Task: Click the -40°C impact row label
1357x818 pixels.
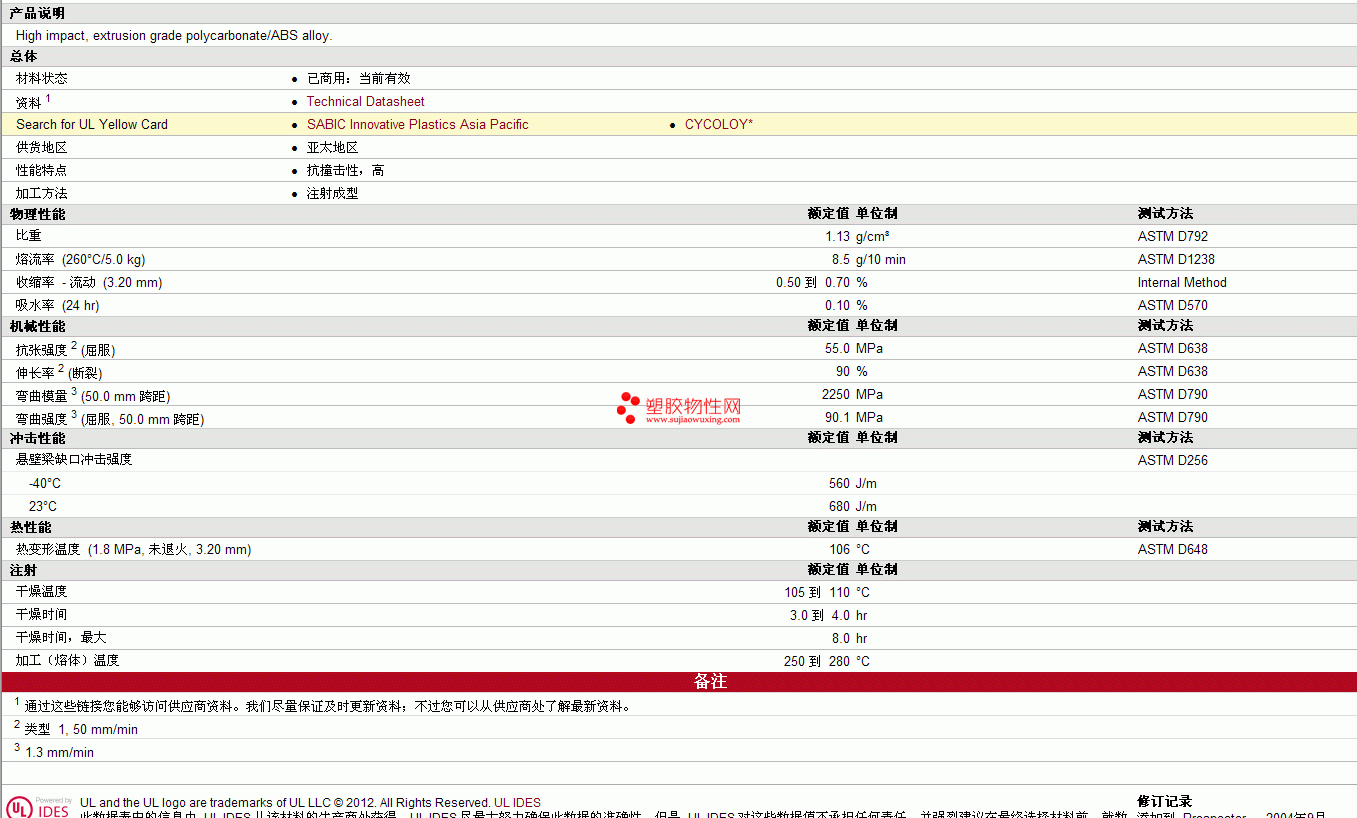Action: click(x=44, y=483)
